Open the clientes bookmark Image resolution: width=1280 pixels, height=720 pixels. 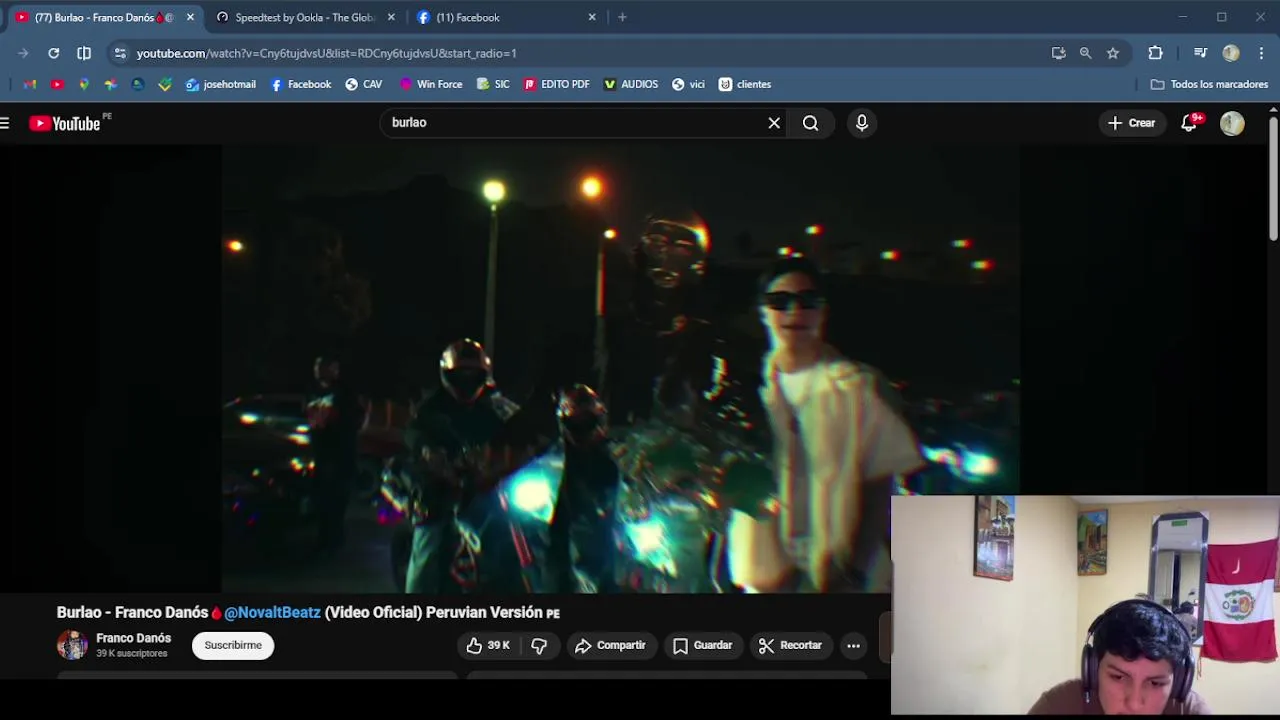(745, 84)
